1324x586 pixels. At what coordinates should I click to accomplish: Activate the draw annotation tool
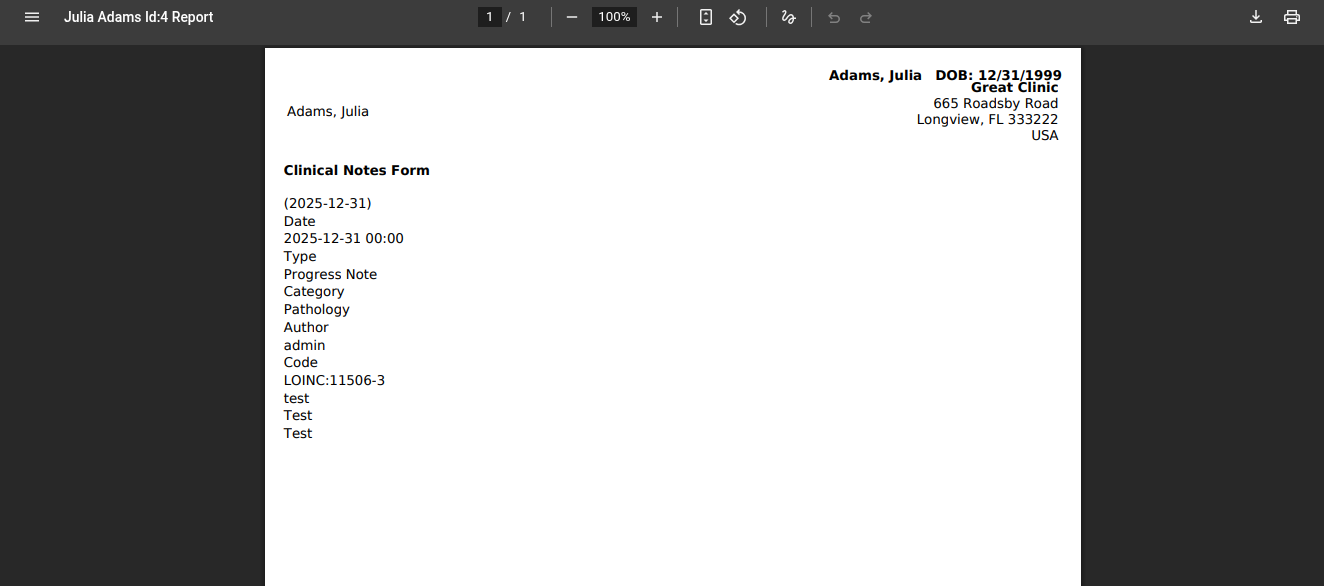[x=788, y=17]
